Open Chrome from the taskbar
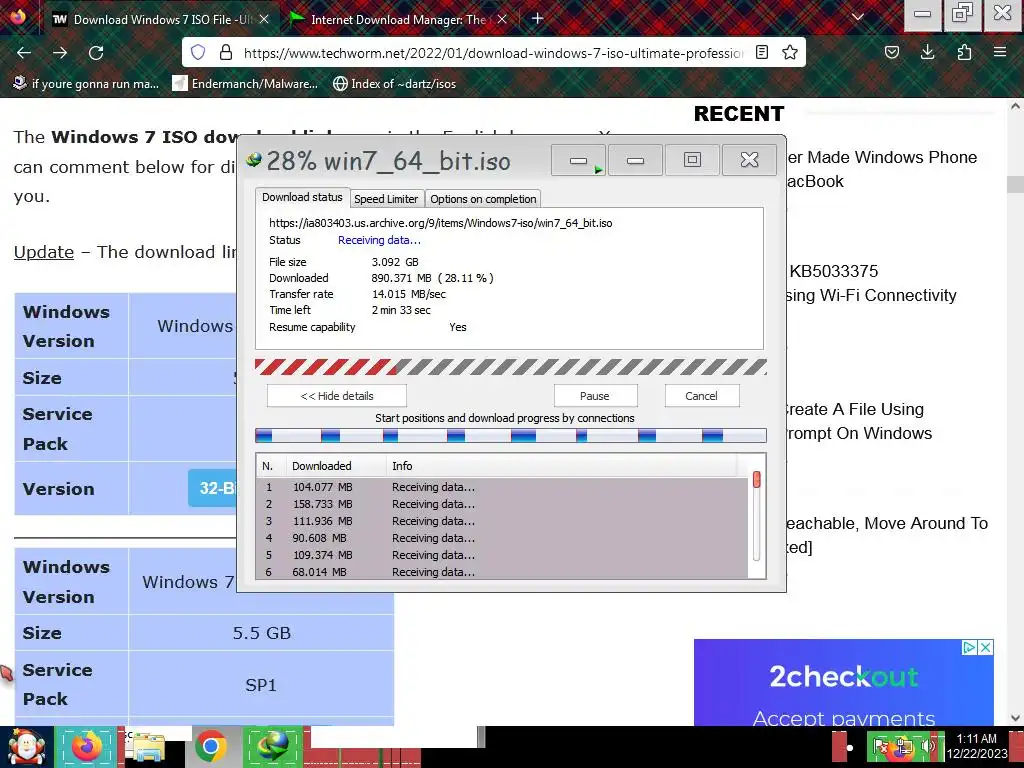 coord(210,747)
